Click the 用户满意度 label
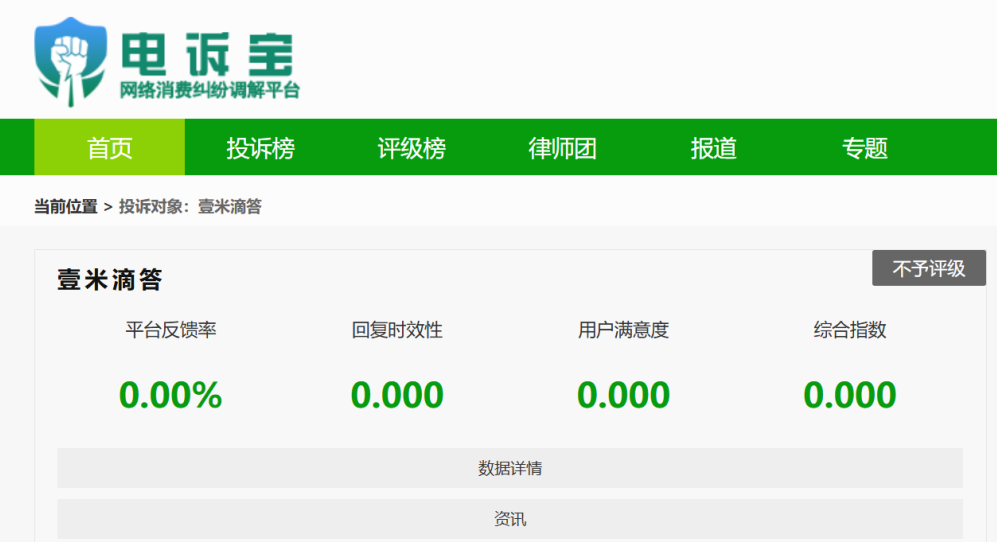The width and height of the screenshot is (997, 542). (623, 330)
